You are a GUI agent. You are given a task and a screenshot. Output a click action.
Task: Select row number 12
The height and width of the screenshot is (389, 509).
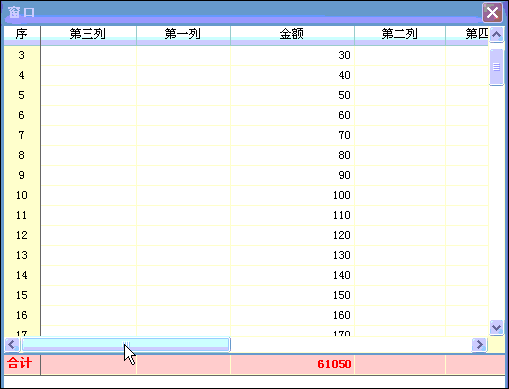click(x=22, y=235)
